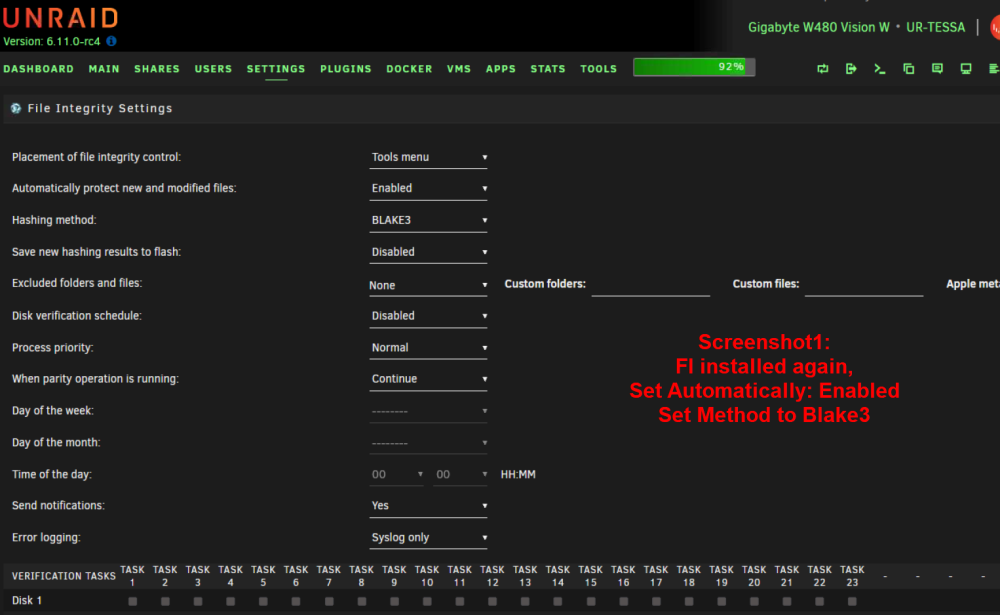Viewport: 1000px width, 615px height.
Task: Open the Placement of file integrity control dropdown
Action: coord(428,157)
